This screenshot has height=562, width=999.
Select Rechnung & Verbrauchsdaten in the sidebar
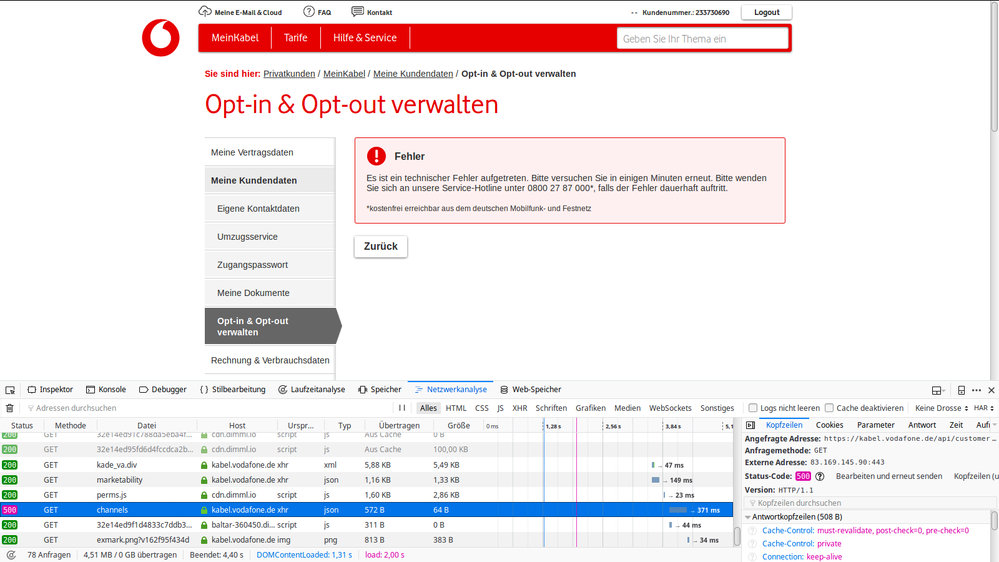pos(270,360)
